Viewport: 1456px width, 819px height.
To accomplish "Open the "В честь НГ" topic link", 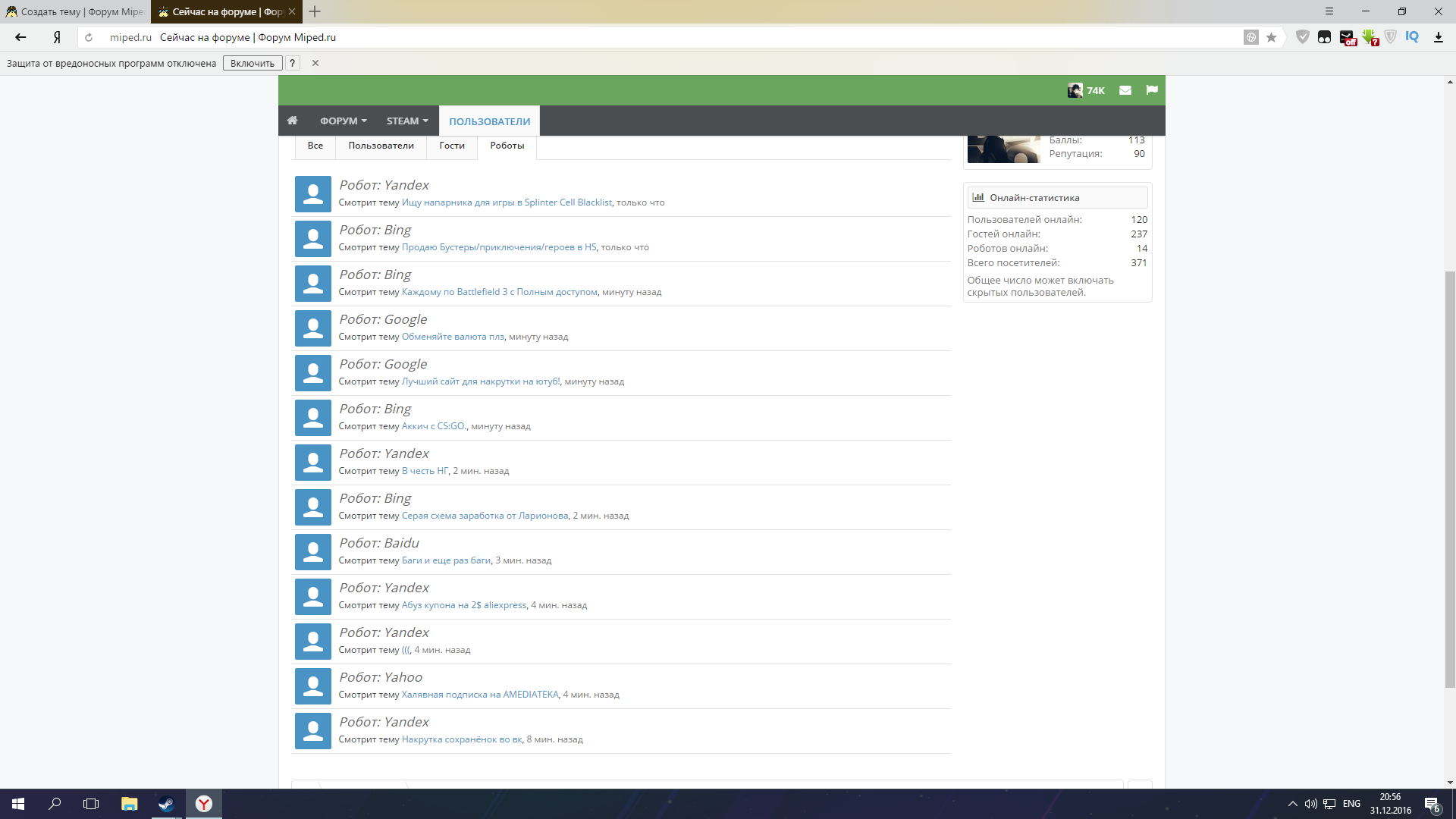I will point(425,471).
